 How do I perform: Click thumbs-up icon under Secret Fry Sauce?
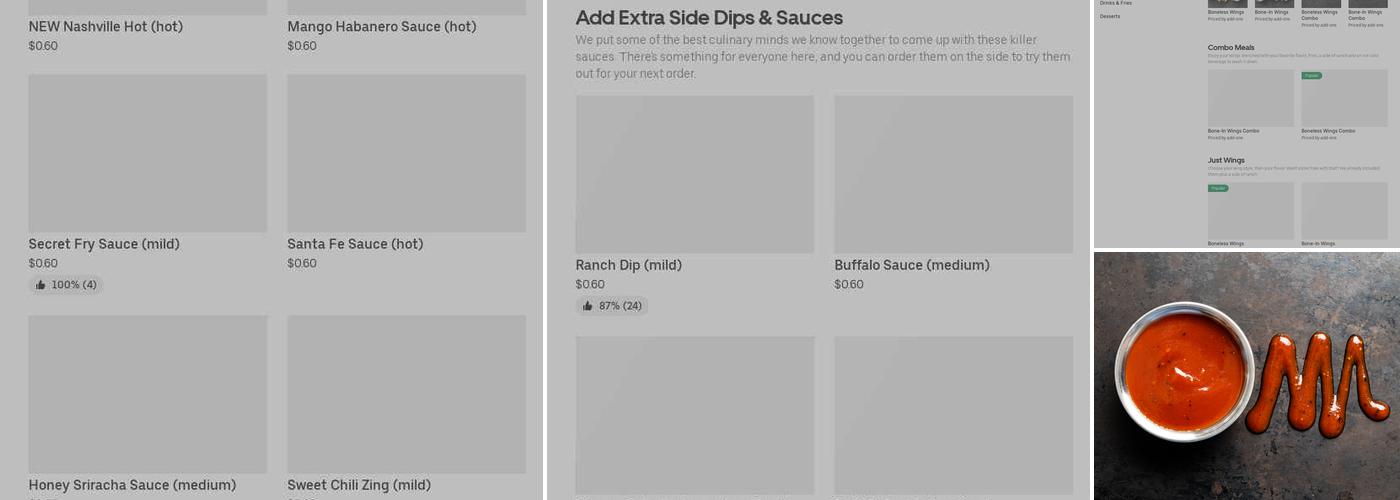pos(41,285)
